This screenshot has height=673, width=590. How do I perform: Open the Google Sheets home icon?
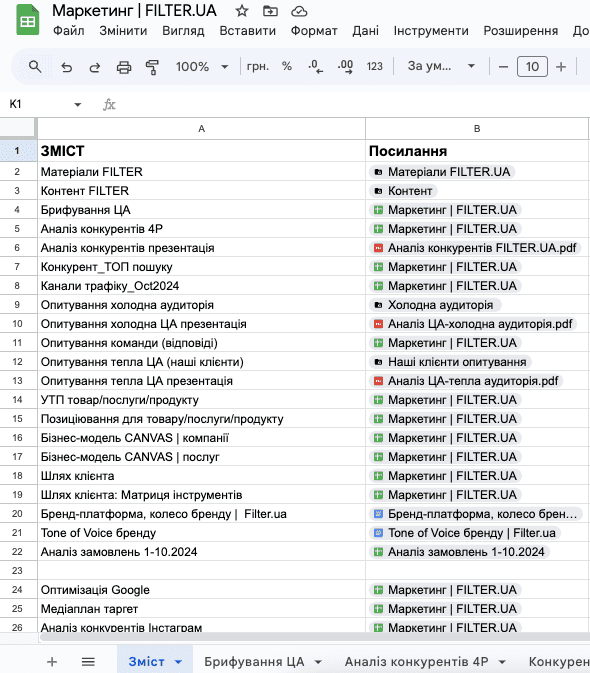(27, 19)
